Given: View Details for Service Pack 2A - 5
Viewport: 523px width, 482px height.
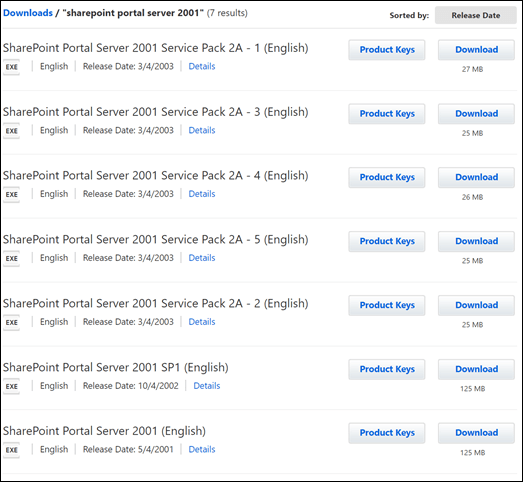Looking at the screenshot, I should (202, 258).
